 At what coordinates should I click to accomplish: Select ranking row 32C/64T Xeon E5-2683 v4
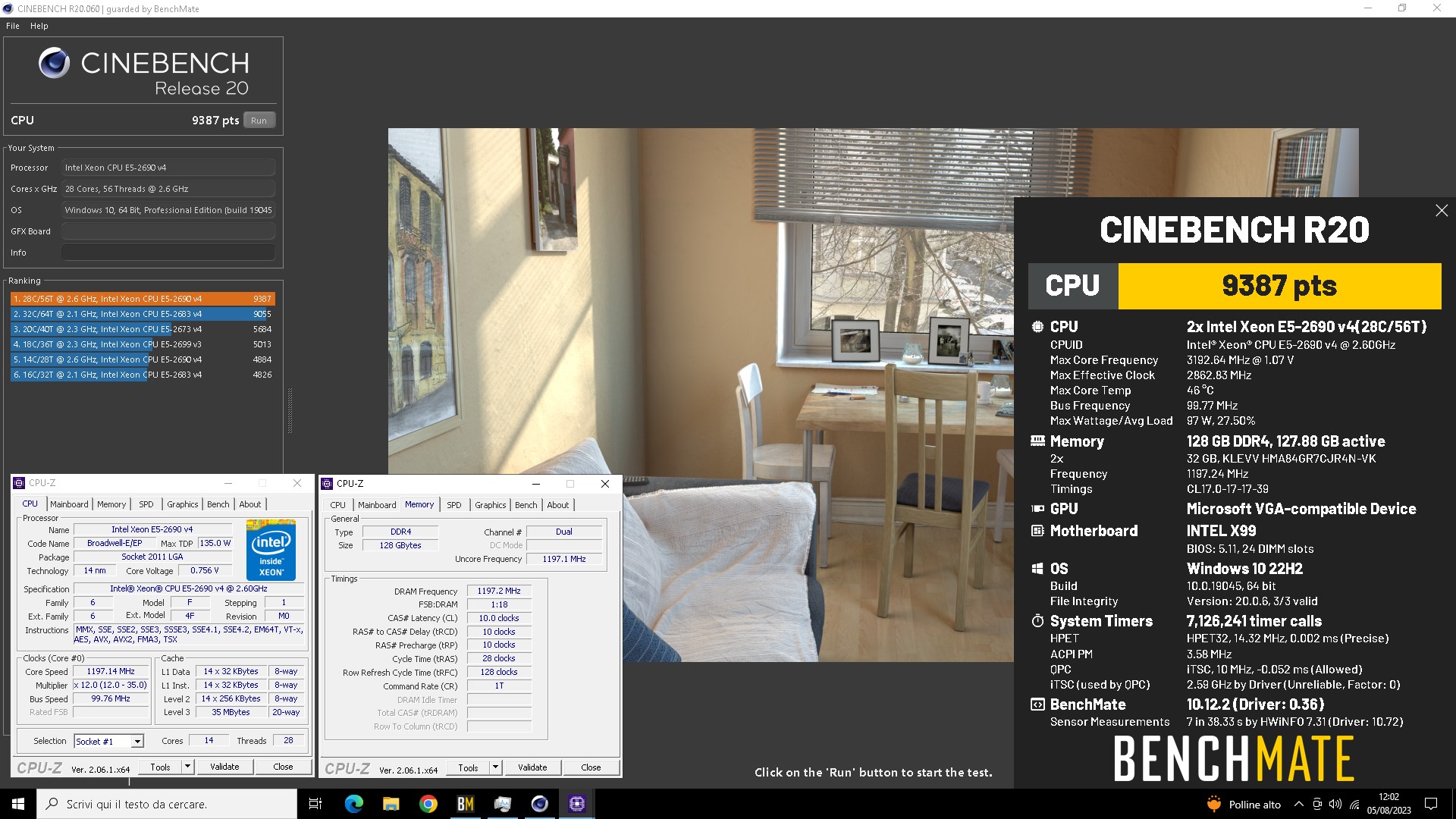pyautogui.click(x=143, y=314)
